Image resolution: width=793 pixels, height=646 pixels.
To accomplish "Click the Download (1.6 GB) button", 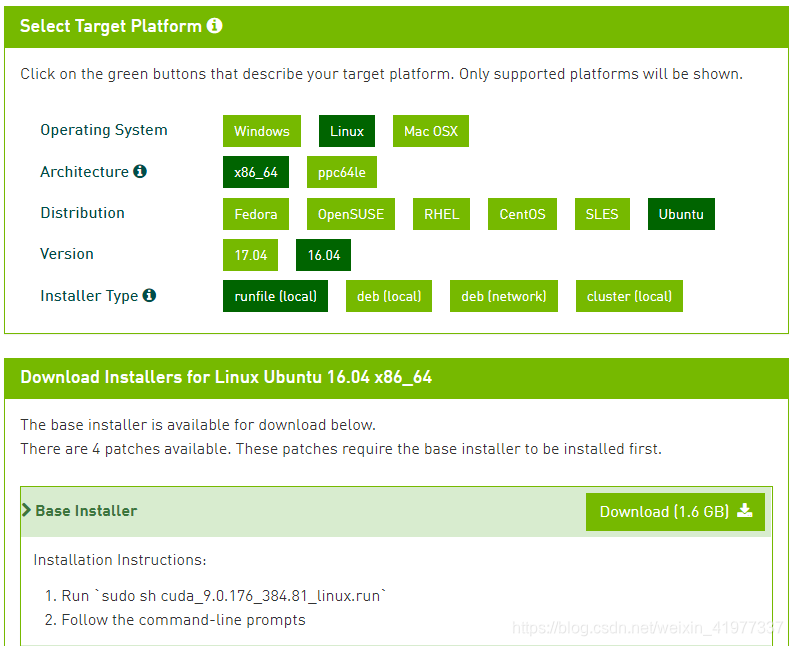I will 675,512.
